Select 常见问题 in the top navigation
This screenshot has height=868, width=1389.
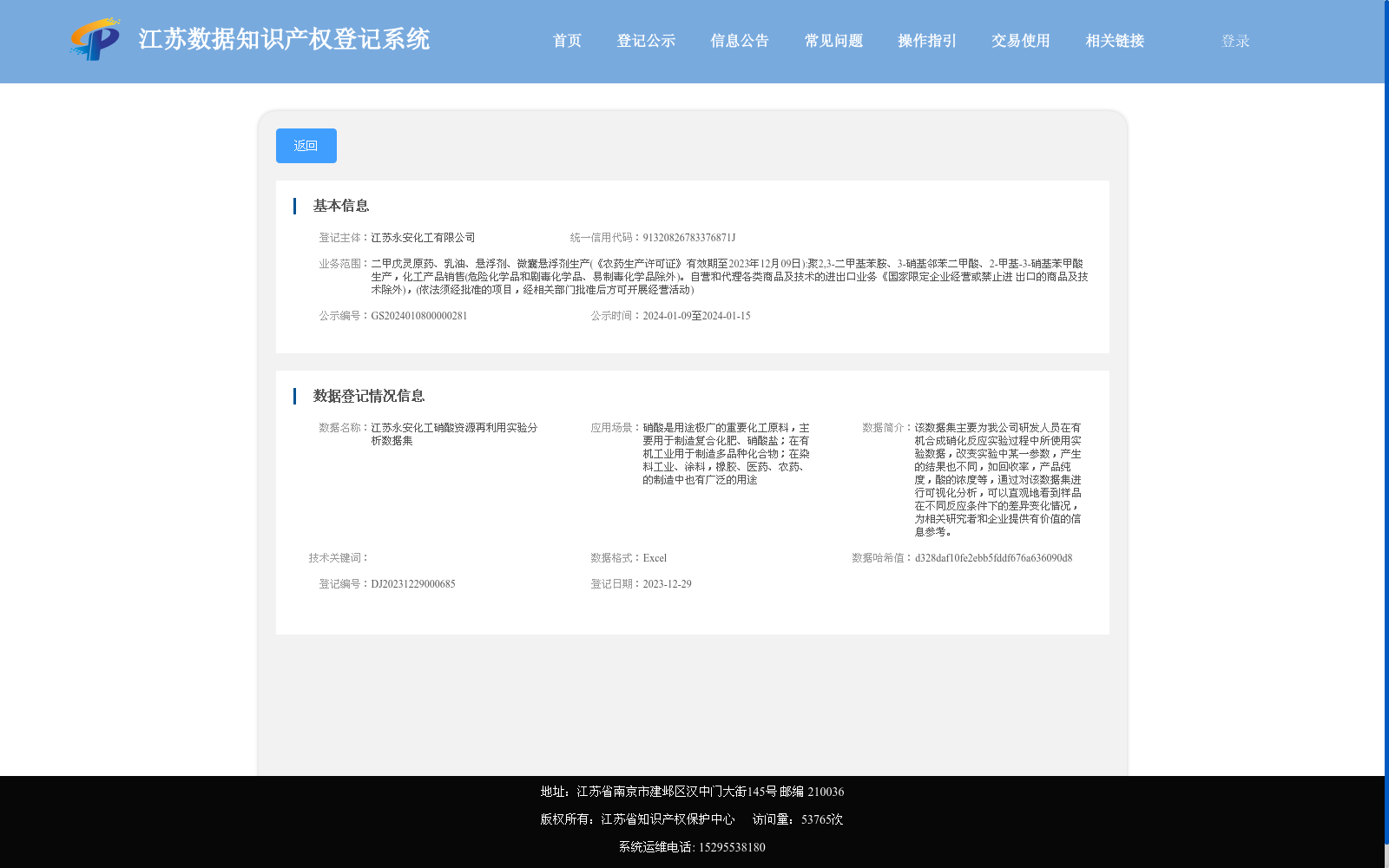[x=833, y=41]
